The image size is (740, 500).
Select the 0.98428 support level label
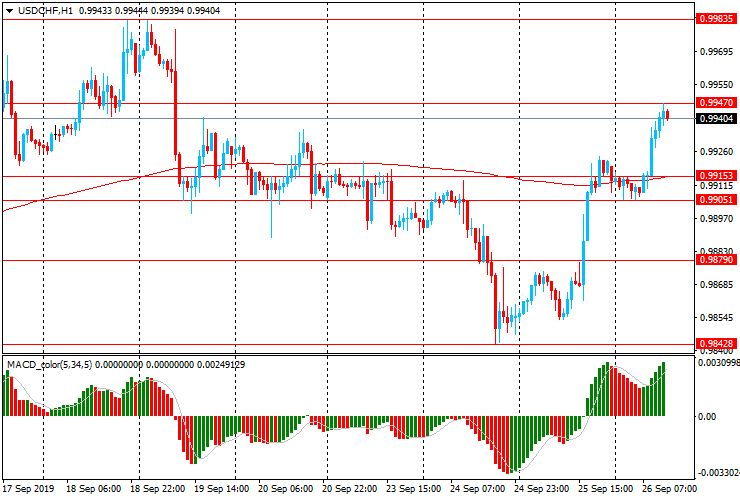tap(716, 344)
